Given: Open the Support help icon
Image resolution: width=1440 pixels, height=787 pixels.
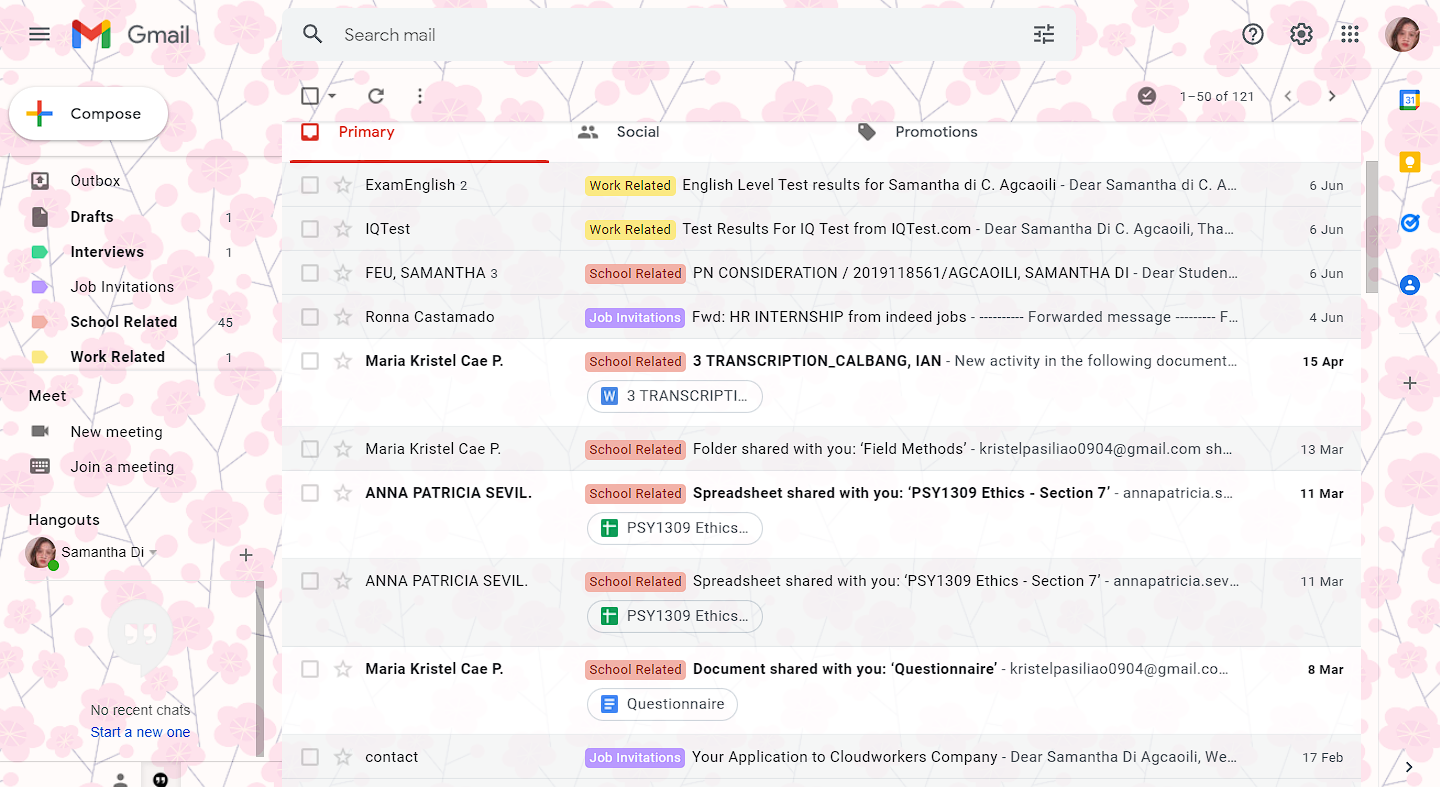Looking at the screenshot, I should (1253, 34).
